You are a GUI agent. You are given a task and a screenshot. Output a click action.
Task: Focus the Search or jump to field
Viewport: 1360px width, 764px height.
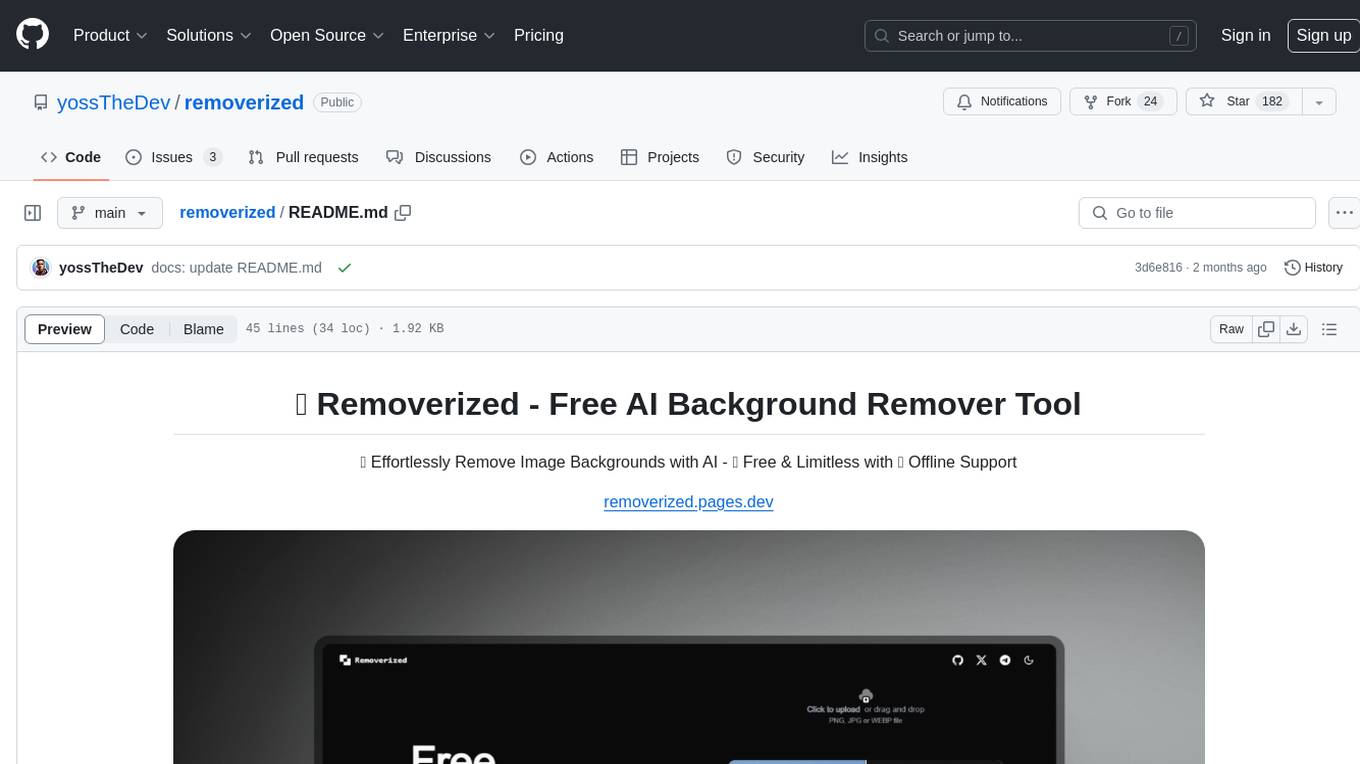point(1032,36)
